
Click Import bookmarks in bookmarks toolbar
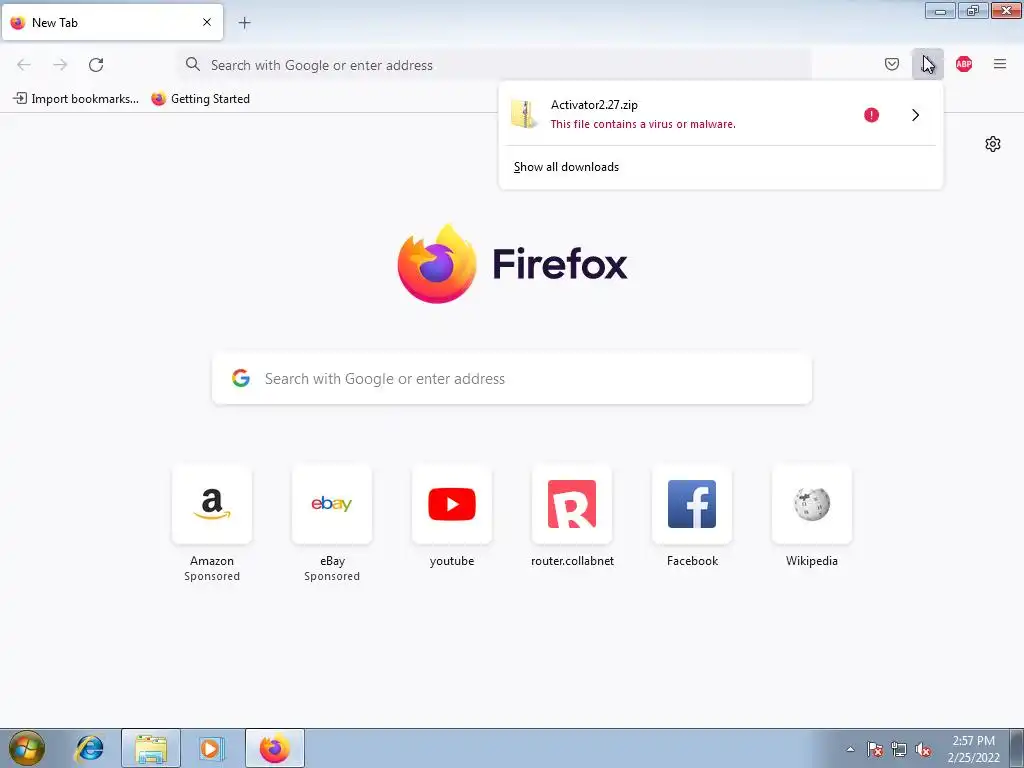[x=76, y=99]
